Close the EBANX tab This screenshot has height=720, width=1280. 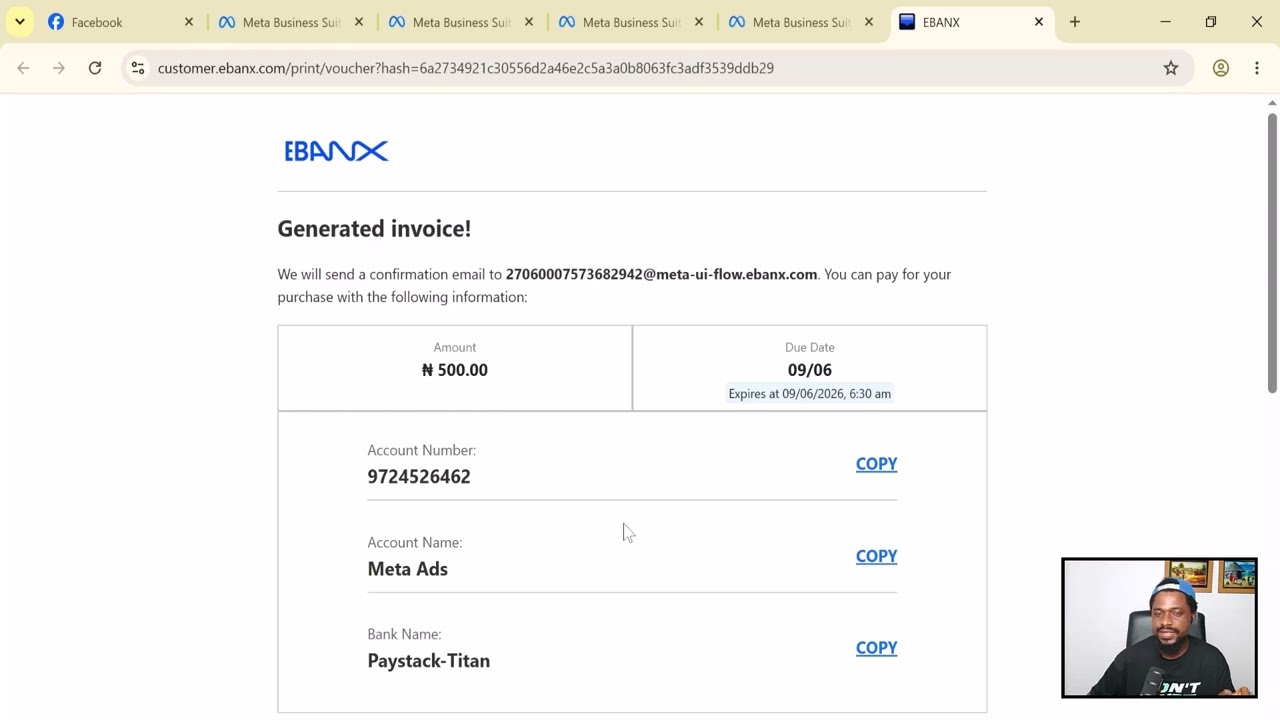coord(1039,22)
